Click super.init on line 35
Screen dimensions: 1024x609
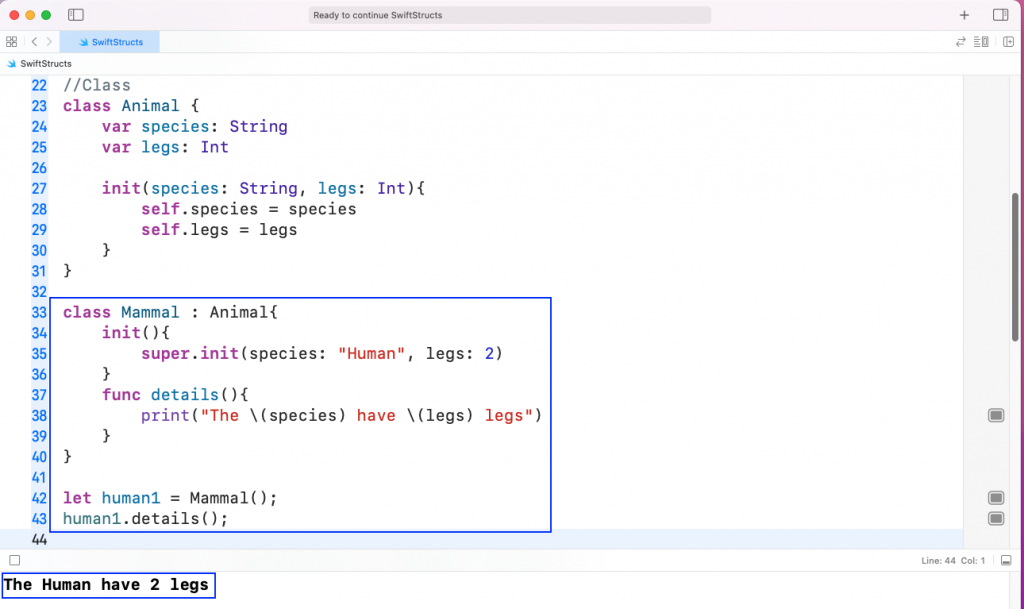pyautogui.click(x=190, y=353)
